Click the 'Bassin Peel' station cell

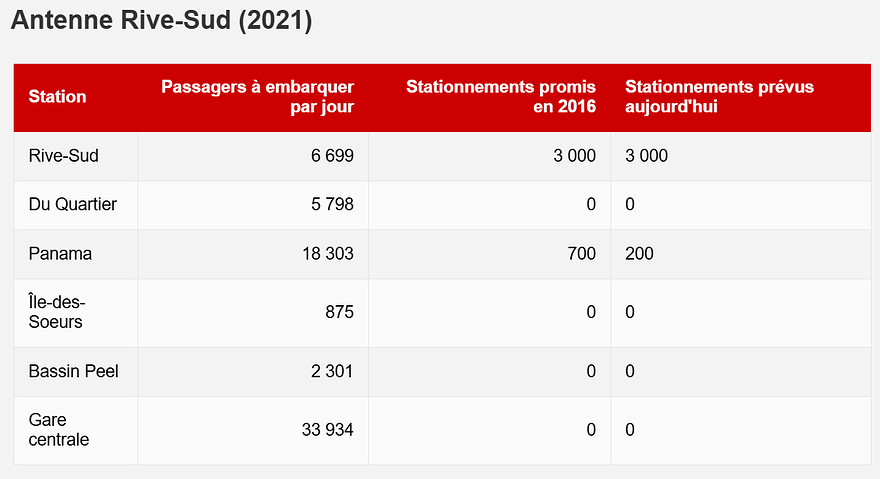tap(73, 371)
